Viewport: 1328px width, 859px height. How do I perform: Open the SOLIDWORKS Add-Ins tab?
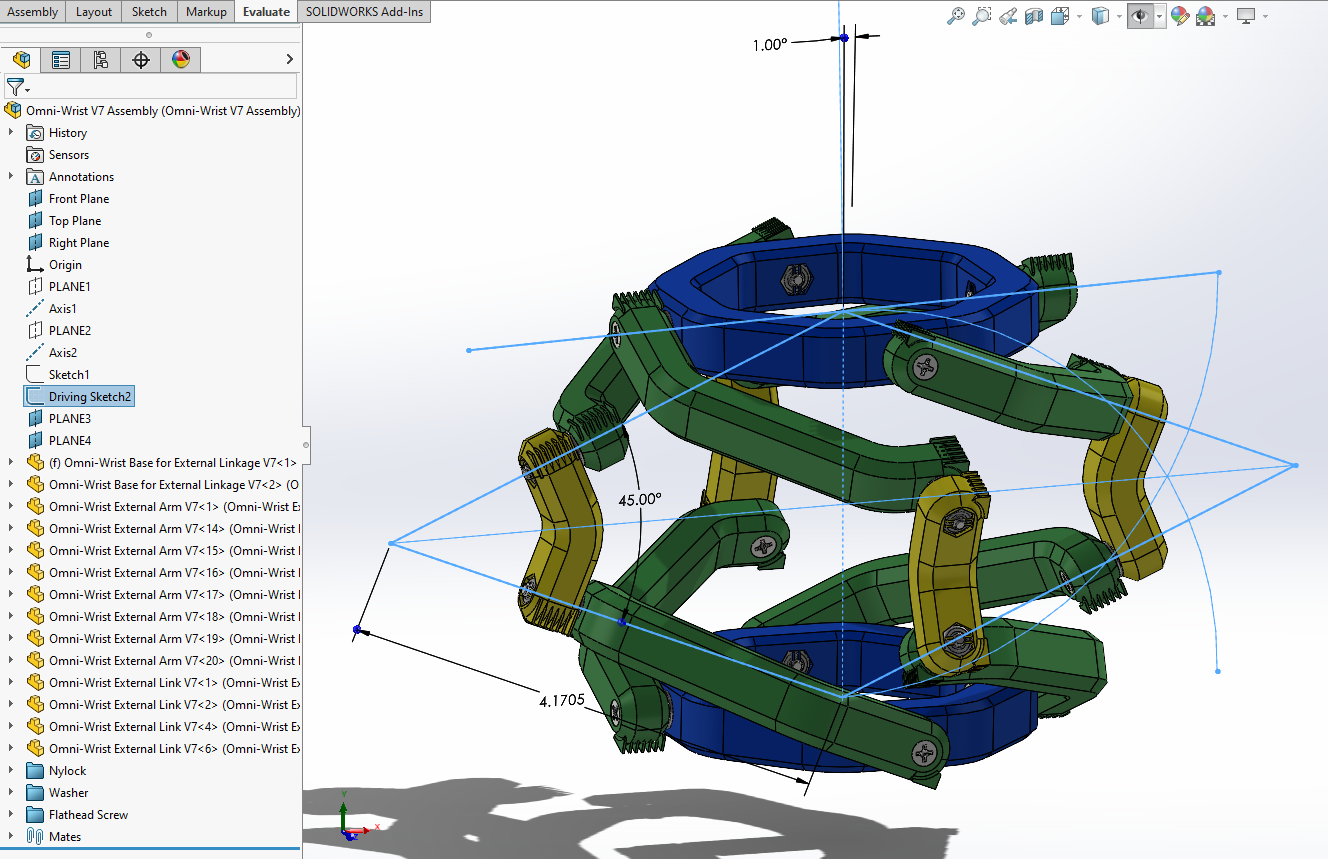(364, 11)
